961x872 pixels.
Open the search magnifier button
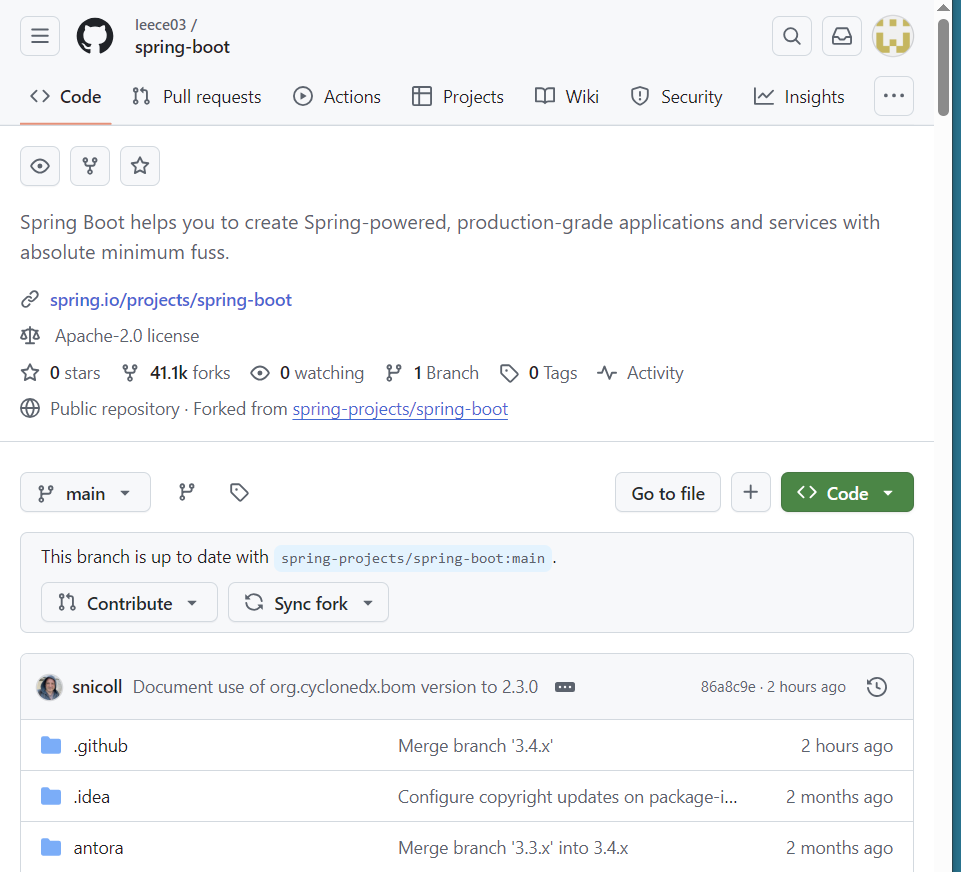(792, 36)
